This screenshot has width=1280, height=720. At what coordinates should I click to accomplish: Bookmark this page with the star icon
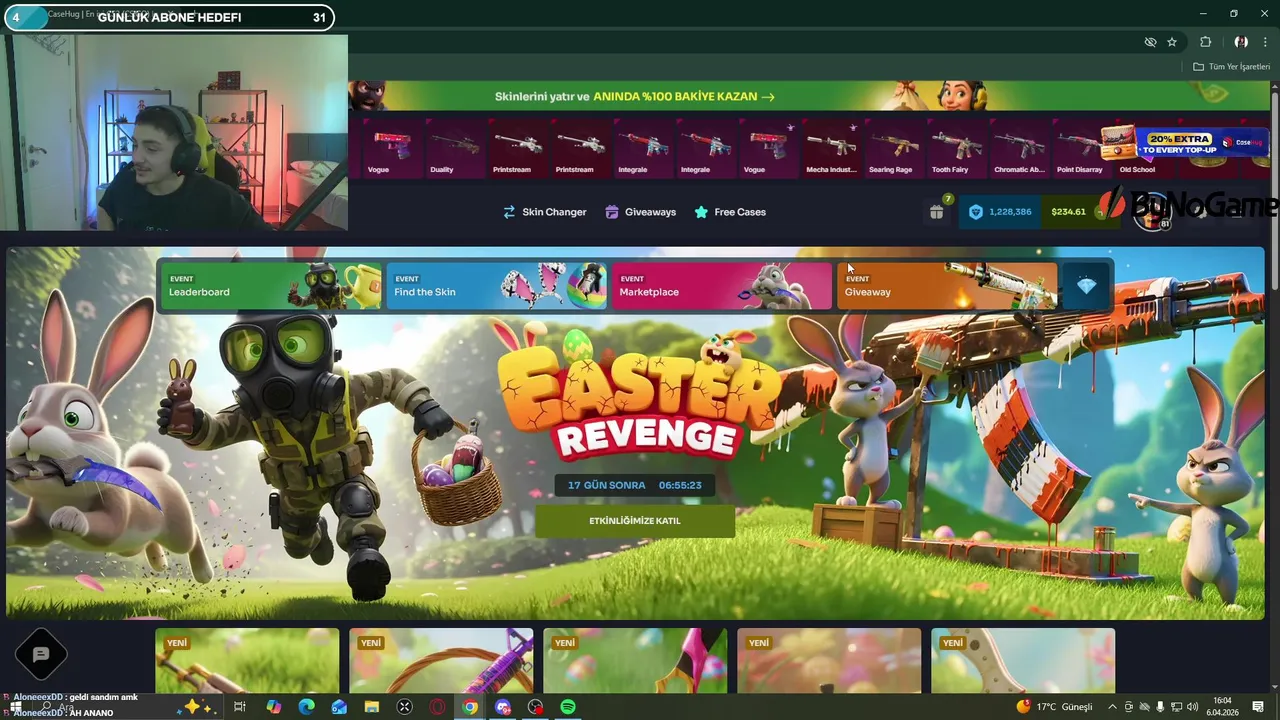[1172, 42]
